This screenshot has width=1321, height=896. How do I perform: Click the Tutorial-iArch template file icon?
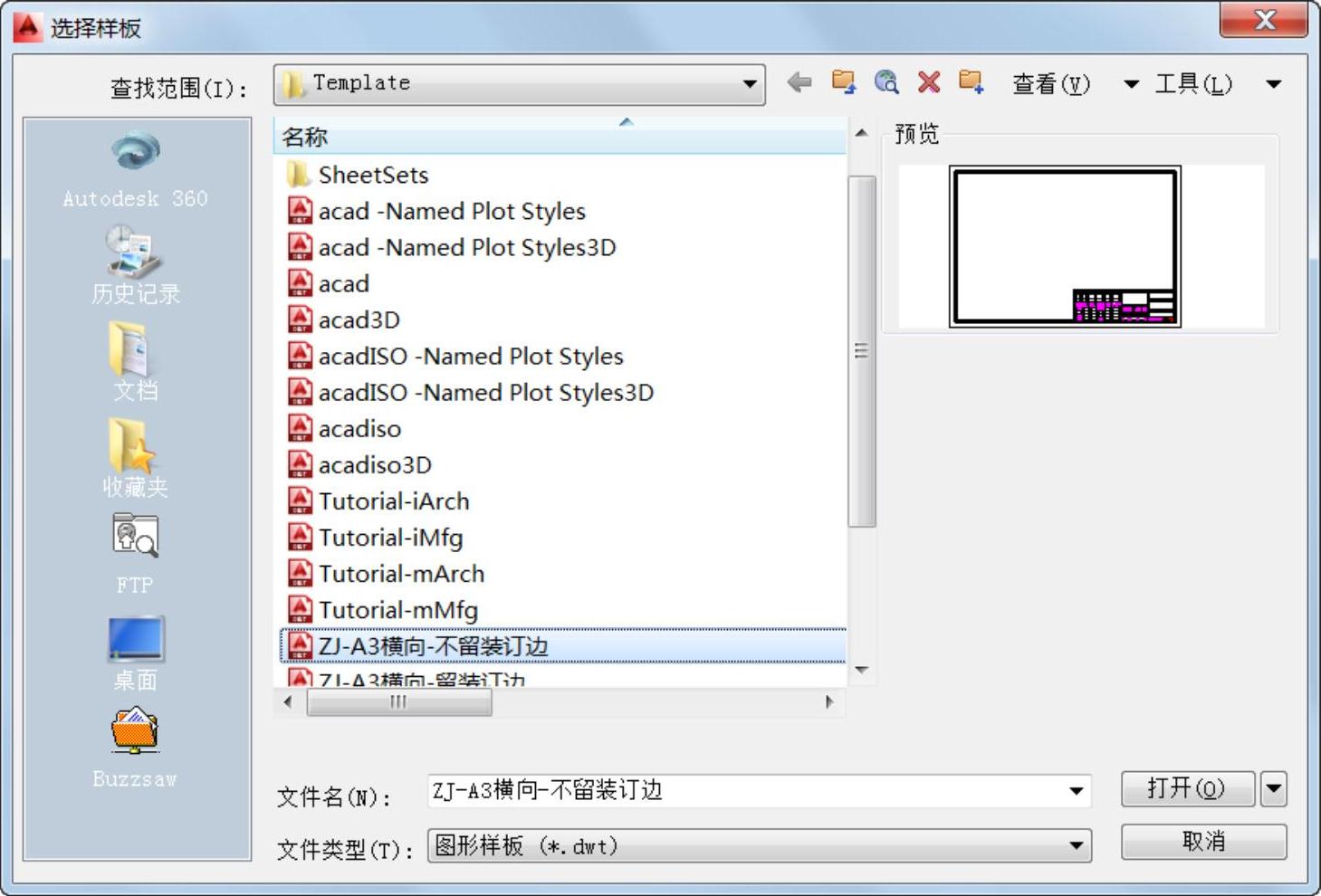301,500
